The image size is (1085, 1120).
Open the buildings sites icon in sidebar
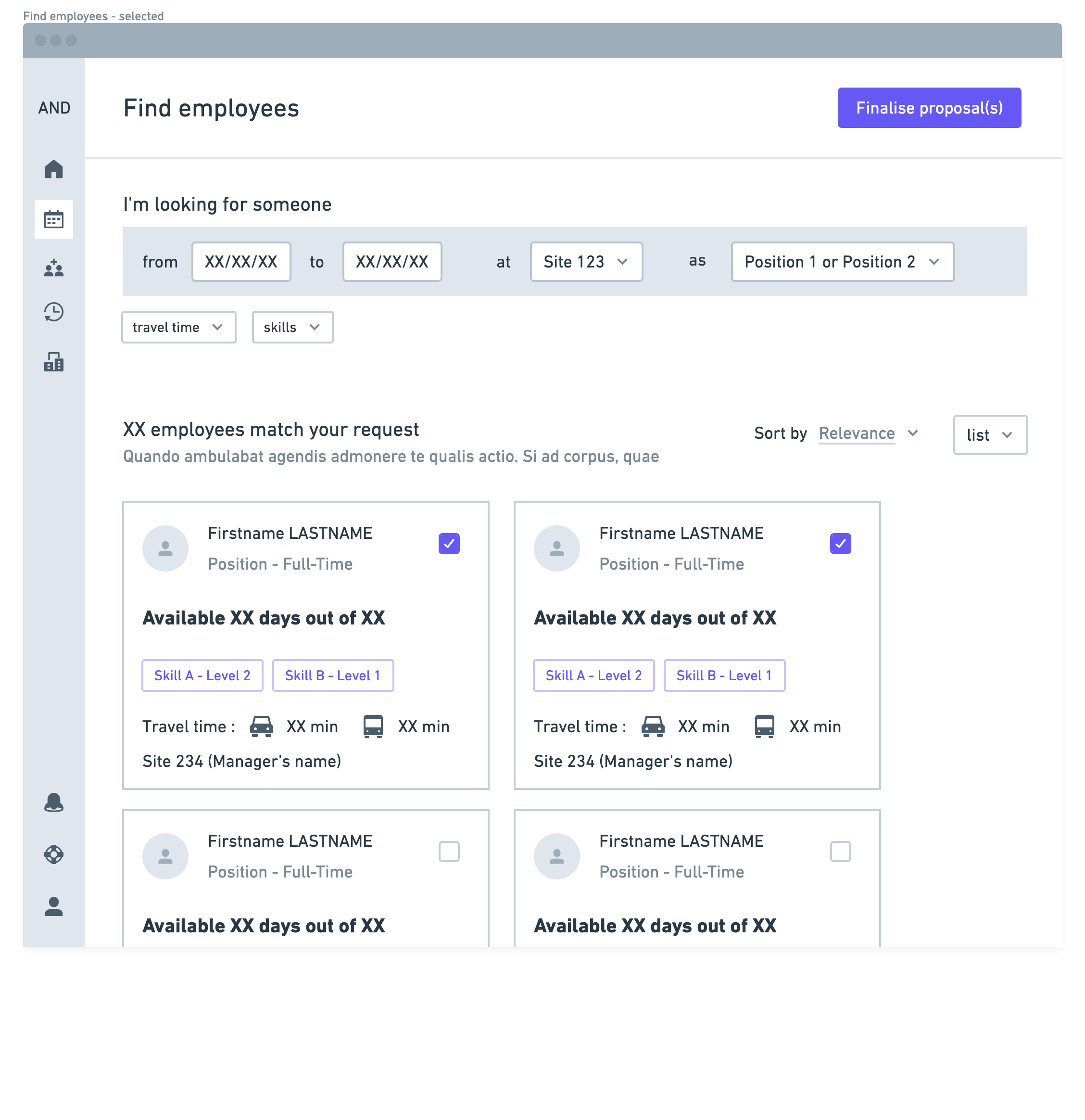(54, 362)
